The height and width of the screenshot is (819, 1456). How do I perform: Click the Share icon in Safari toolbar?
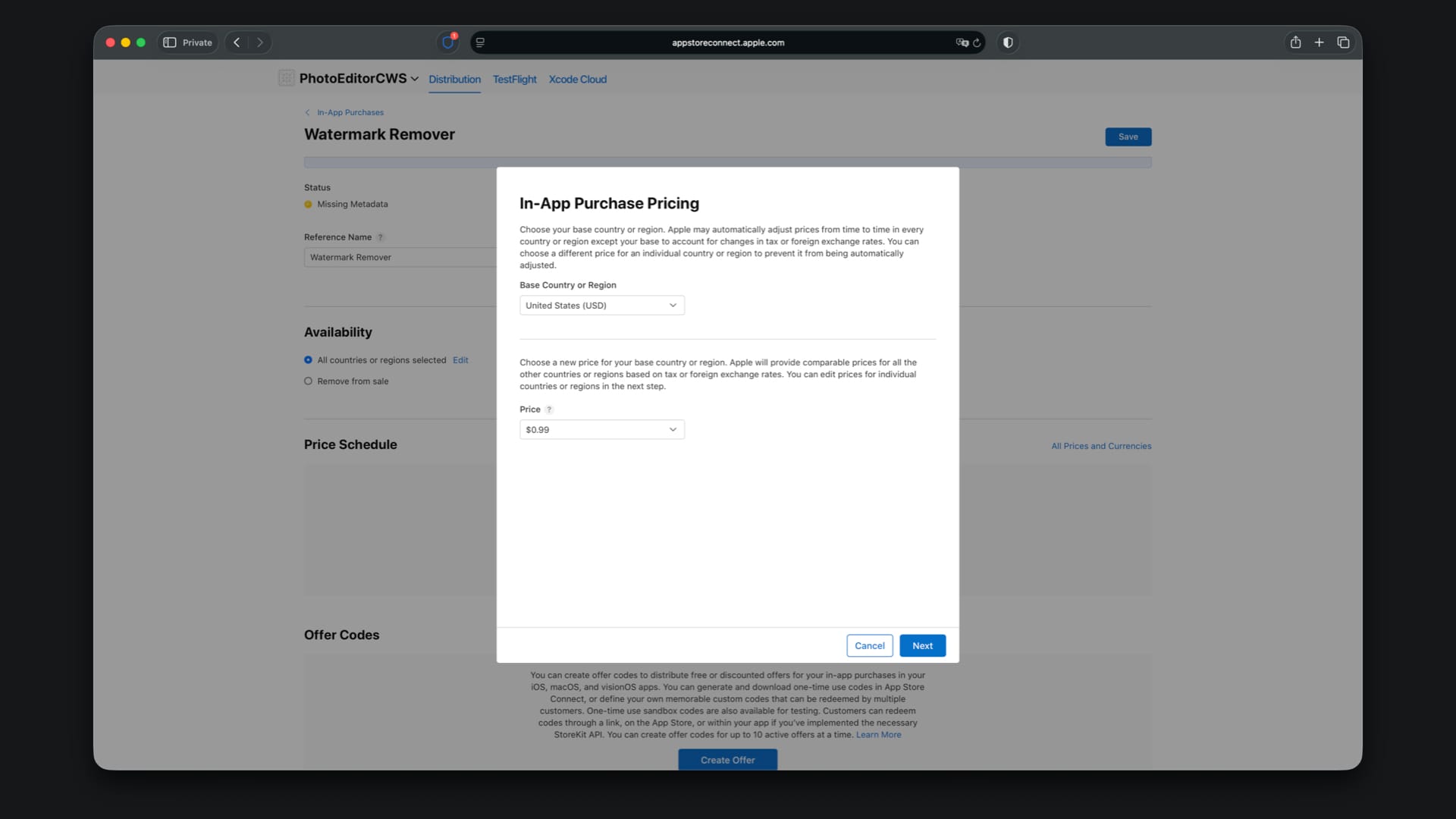click(1295, 42)
